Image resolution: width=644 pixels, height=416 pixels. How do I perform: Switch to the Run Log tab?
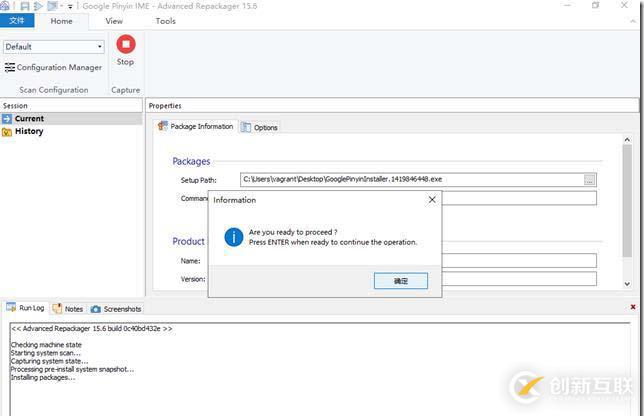[x=26, y=308]
